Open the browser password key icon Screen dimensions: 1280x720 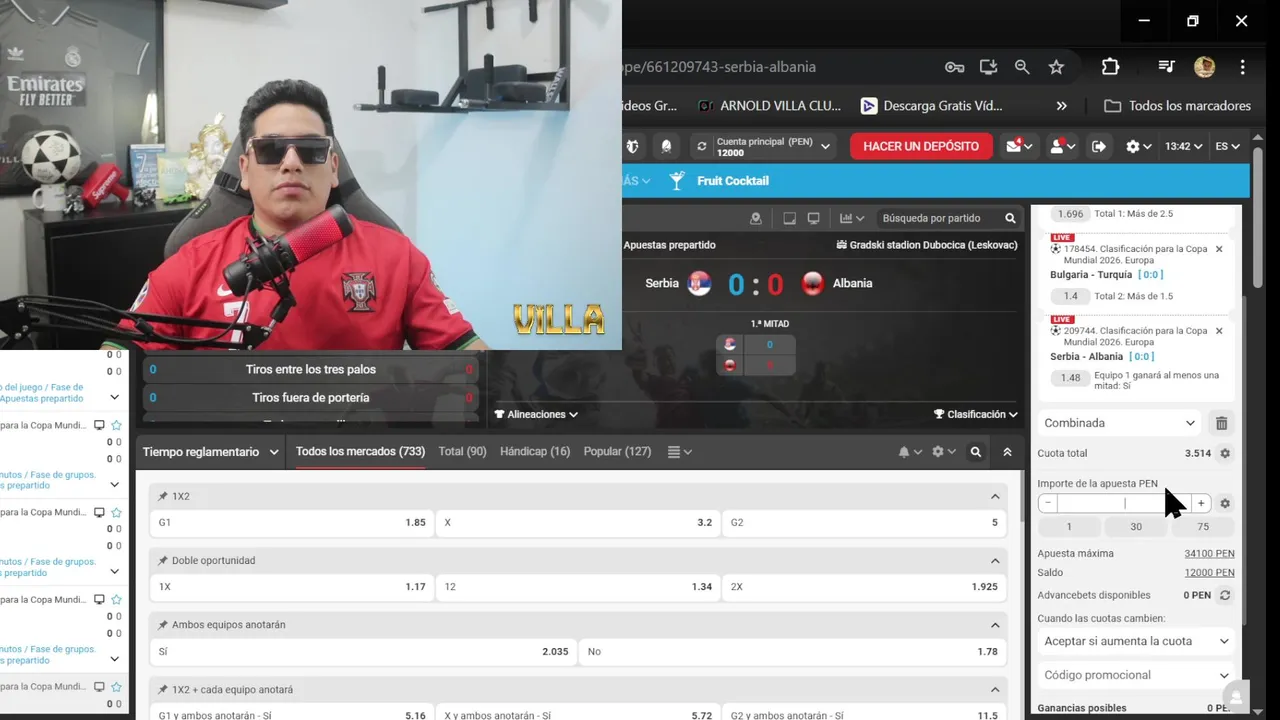(954, 67)
